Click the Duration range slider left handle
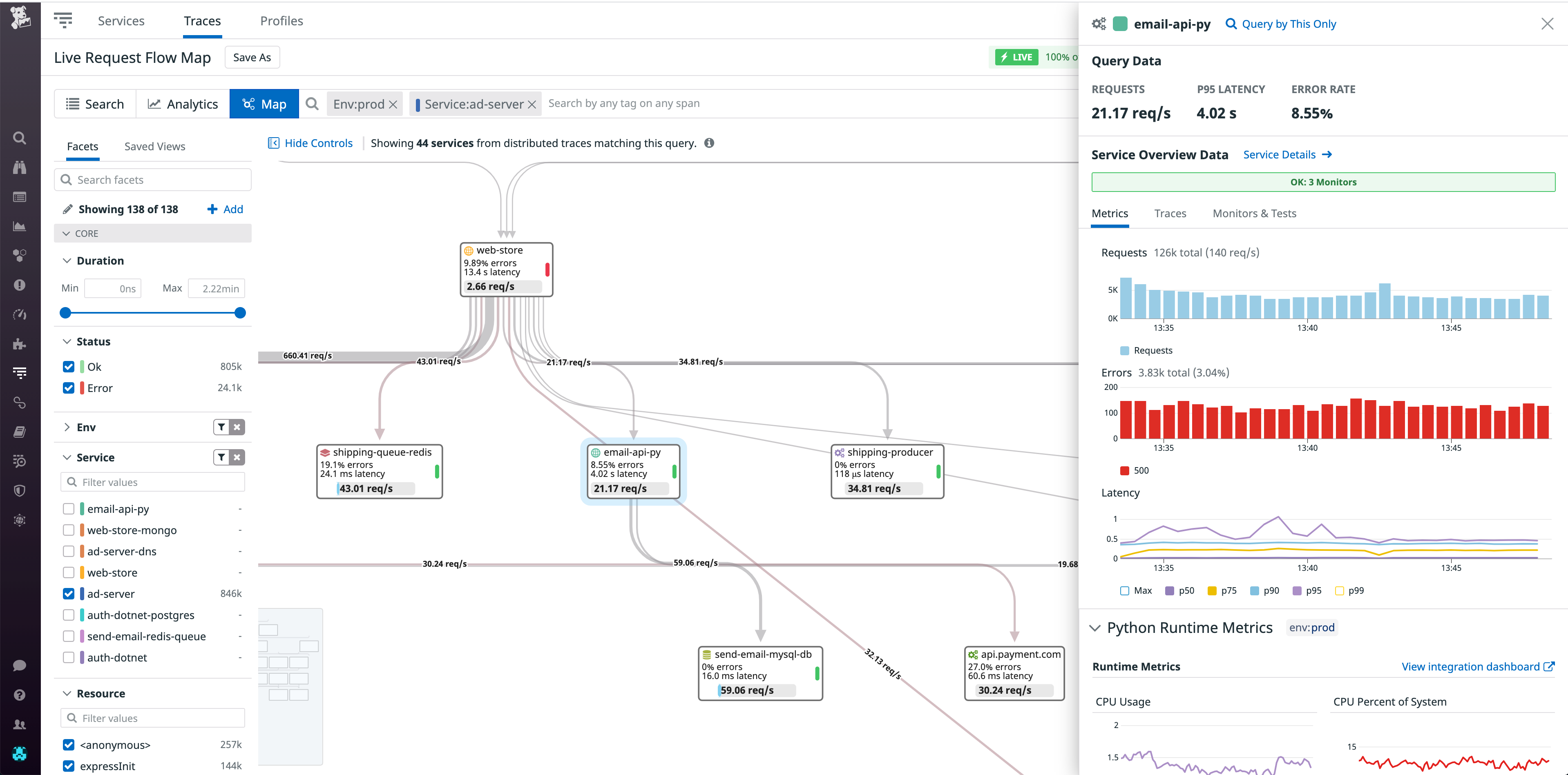Viewport: 1568px width, 775px height. pyautogui.click(x=65, y=313)
